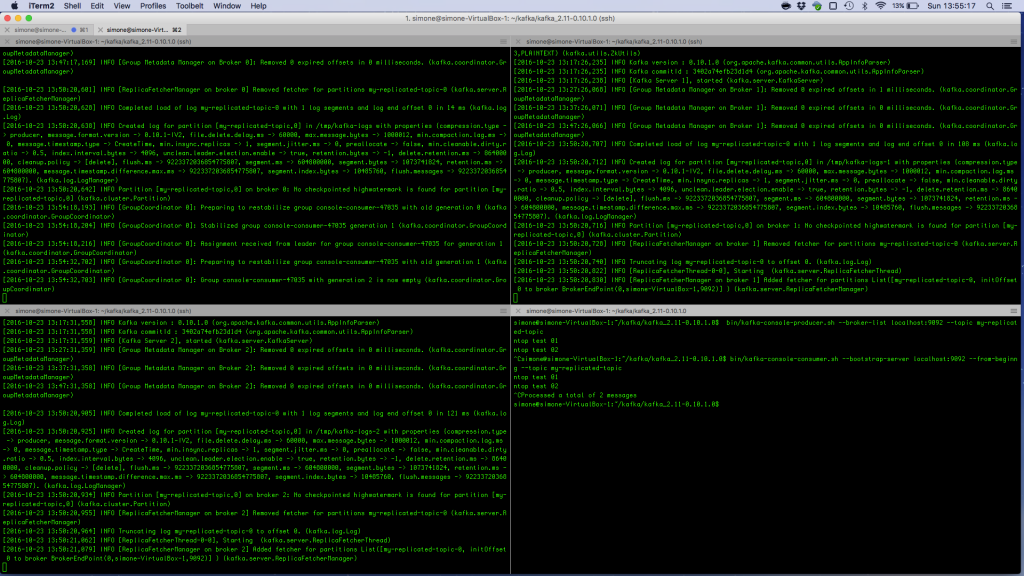Screen dimensions: 1024x576
Task: Click the battery indicator showing 13%
Action: [x=906, y=6]
